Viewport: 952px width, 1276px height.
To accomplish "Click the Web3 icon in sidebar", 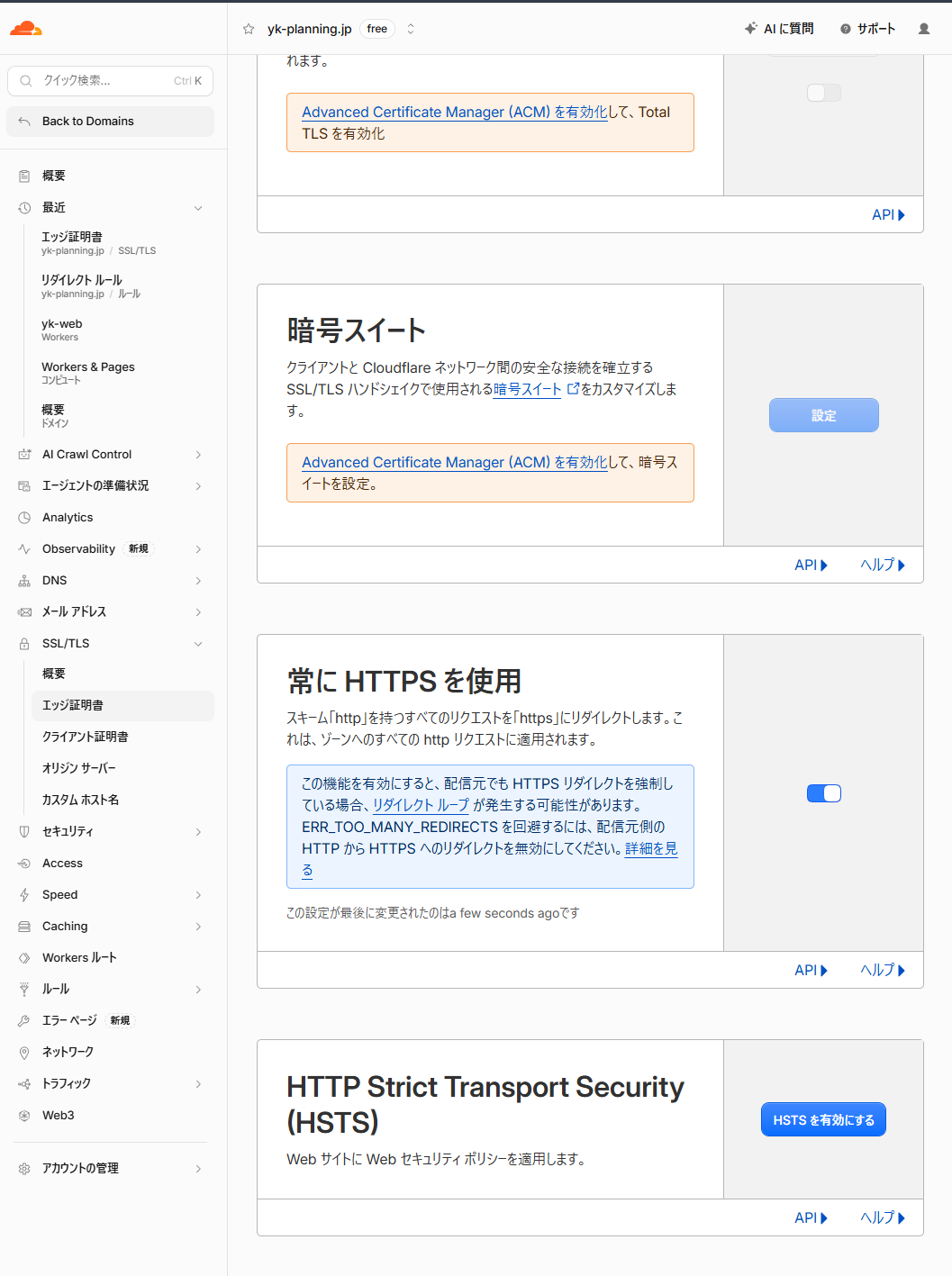I will click(24, 1116).
